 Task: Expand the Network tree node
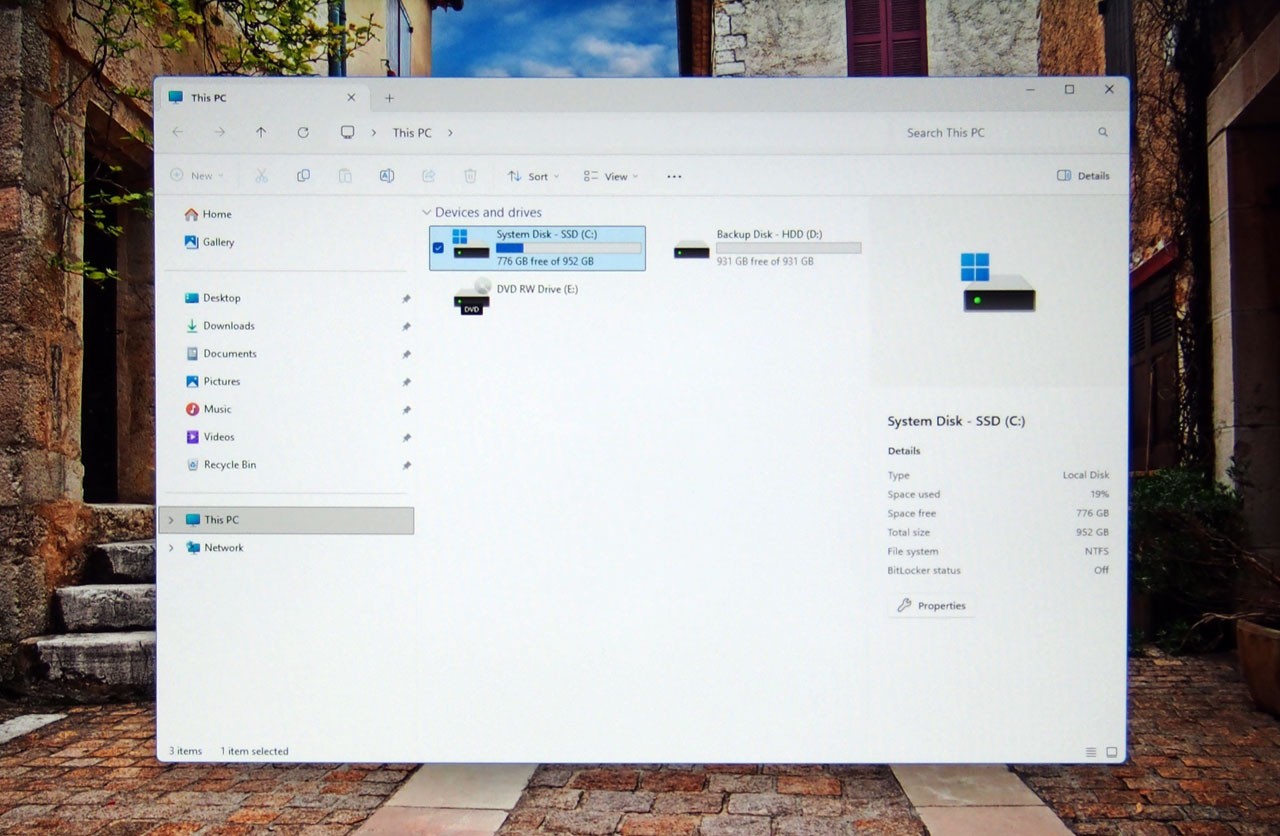(171, 548)
